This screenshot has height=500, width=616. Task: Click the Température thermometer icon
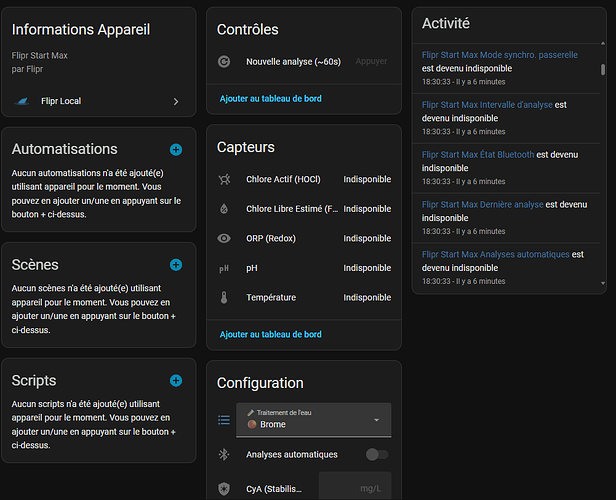(x=224, y=297)
